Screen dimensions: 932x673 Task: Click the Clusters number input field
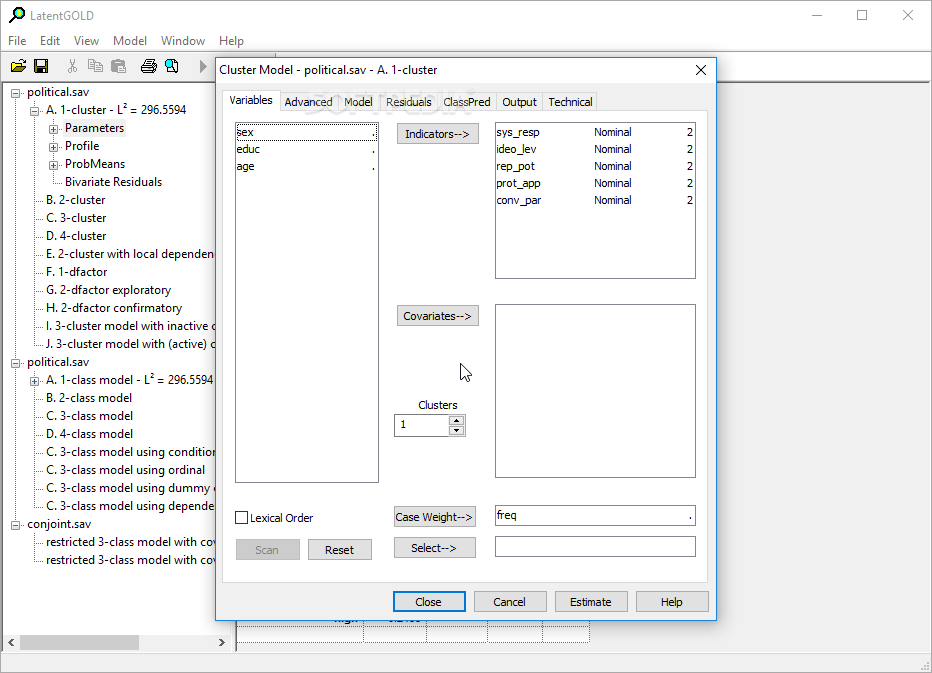pyautogui.click(x=421, y=425)
